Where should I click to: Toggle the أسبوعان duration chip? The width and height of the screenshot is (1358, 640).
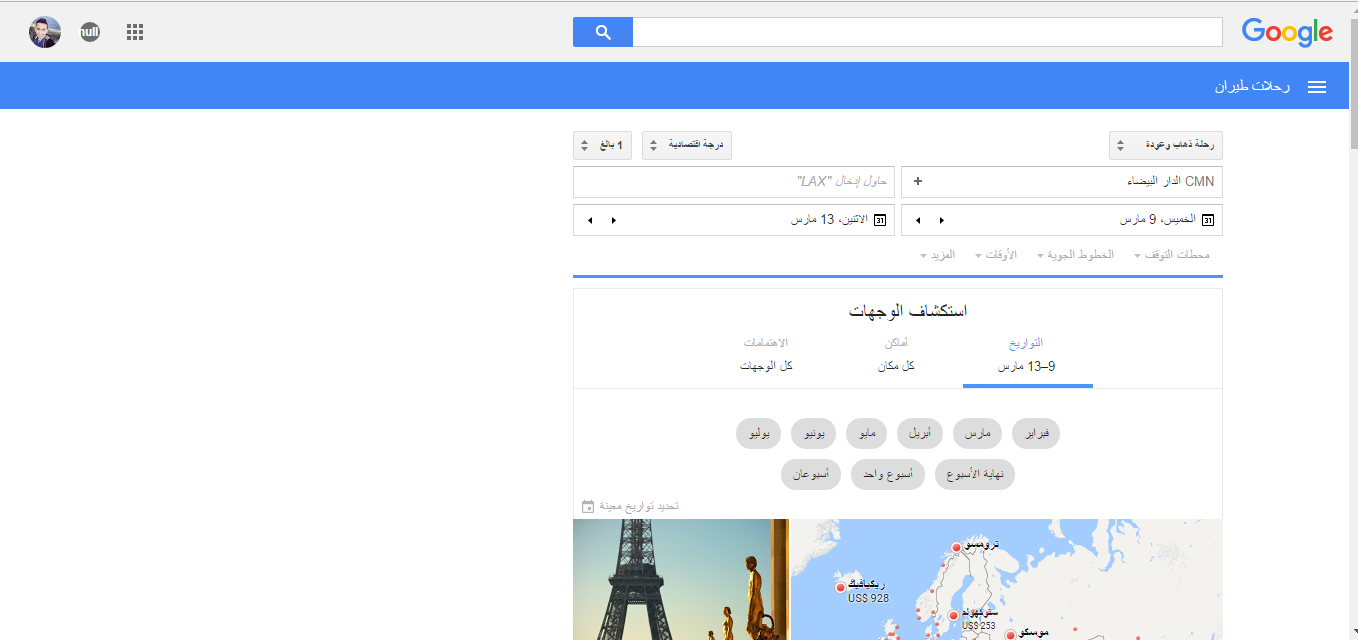click(811, 475)
